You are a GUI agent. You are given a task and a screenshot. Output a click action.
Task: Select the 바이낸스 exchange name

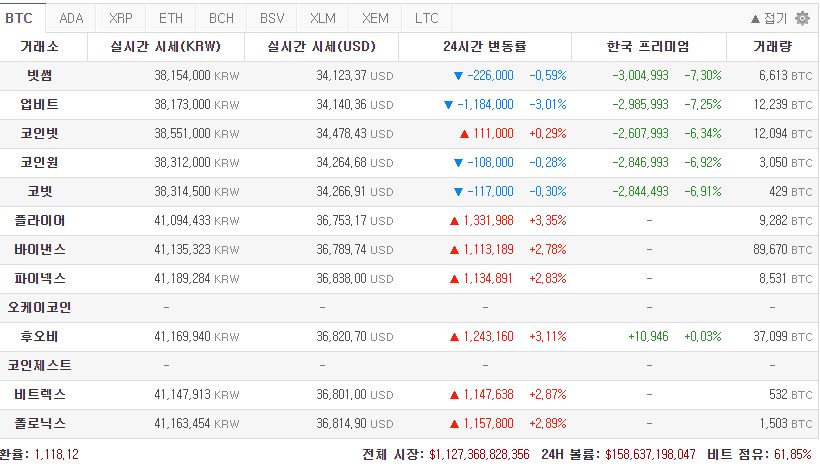[x=40, y=250]
